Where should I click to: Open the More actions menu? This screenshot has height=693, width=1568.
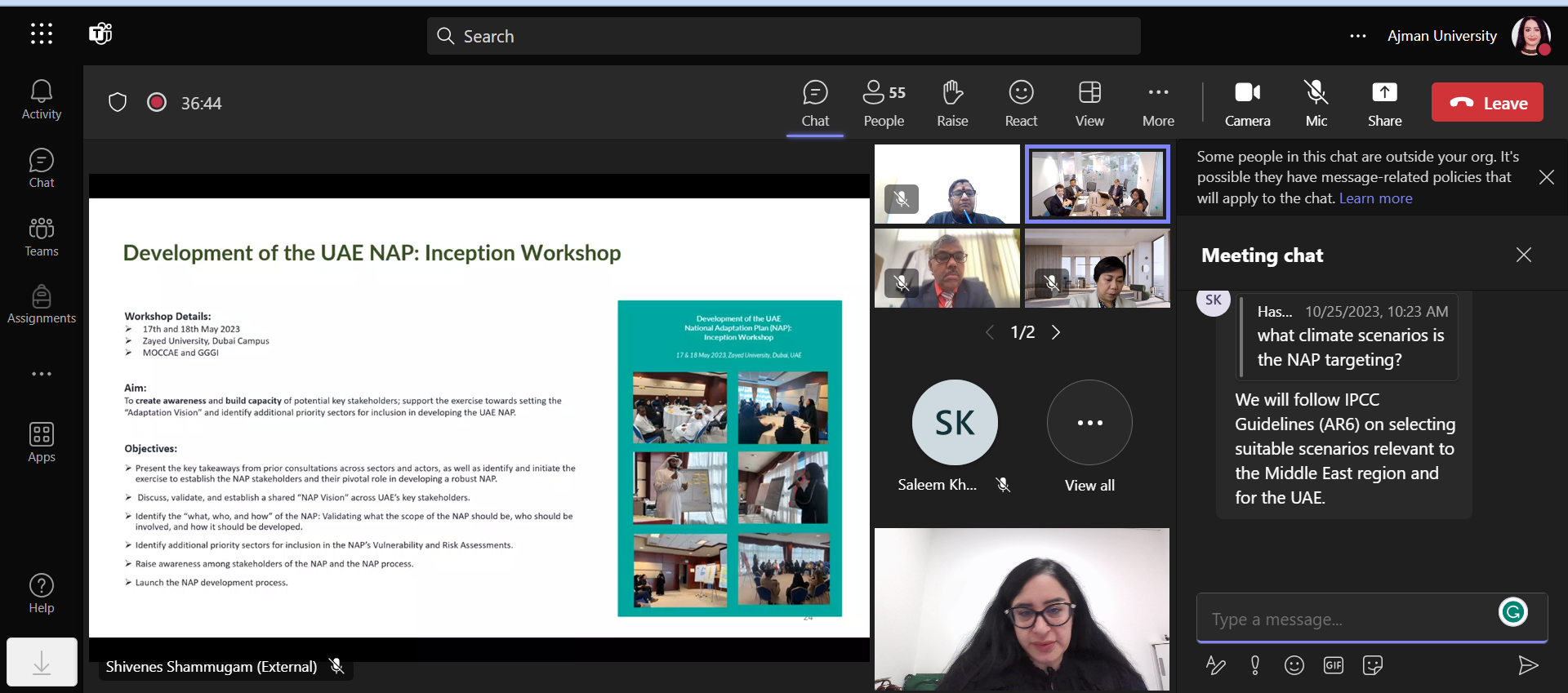1158,103
